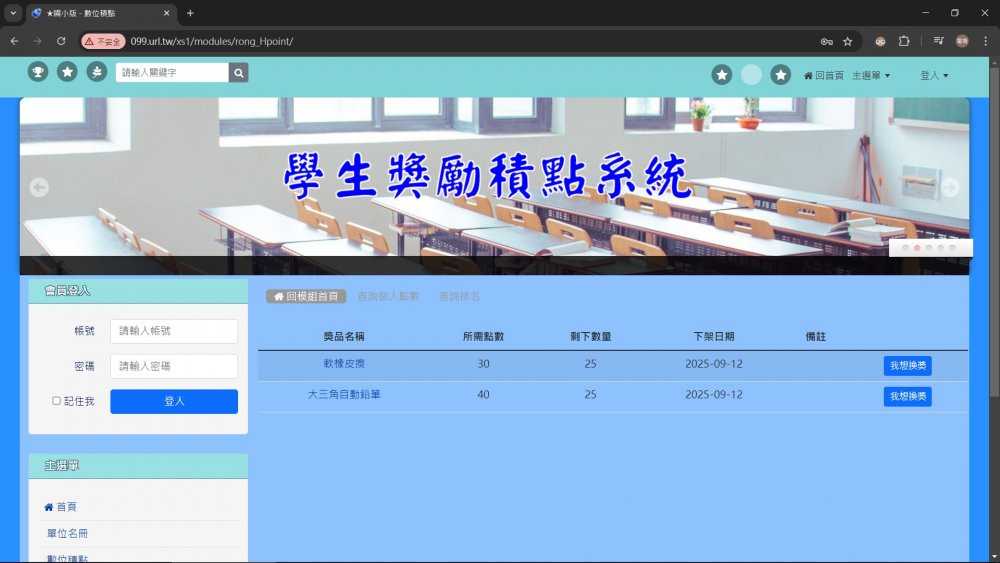The width and height of the screenshot is (1000, 563).
Task: Expand the 主選單 dropdown in the navbar
Action: pyautogui.click(x=870, y=75)
